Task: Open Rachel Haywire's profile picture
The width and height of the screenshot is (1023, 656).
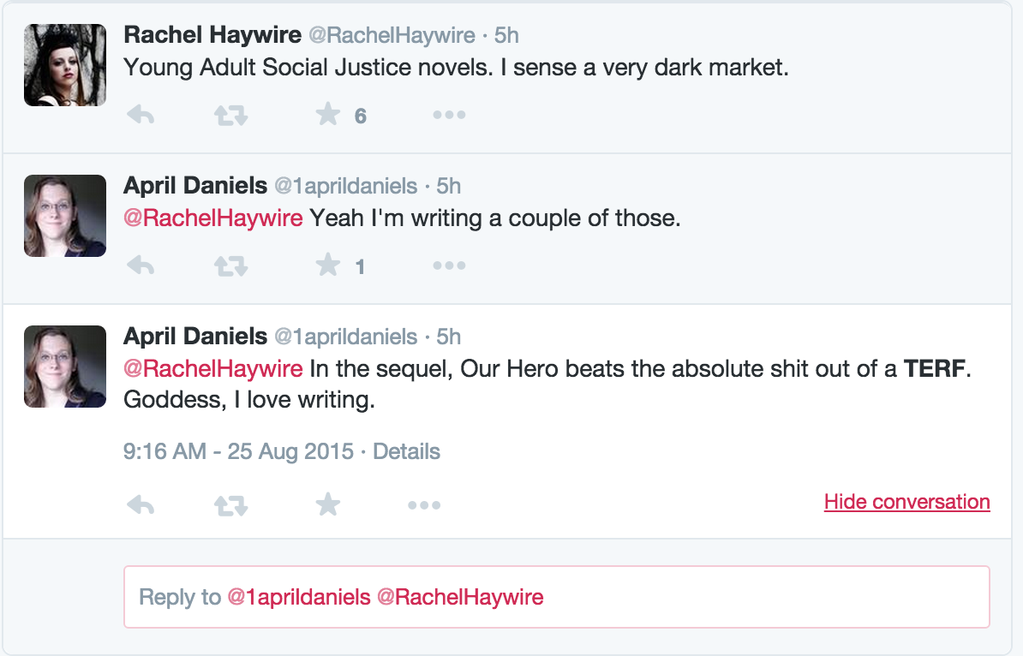Action: coord(65,65)
